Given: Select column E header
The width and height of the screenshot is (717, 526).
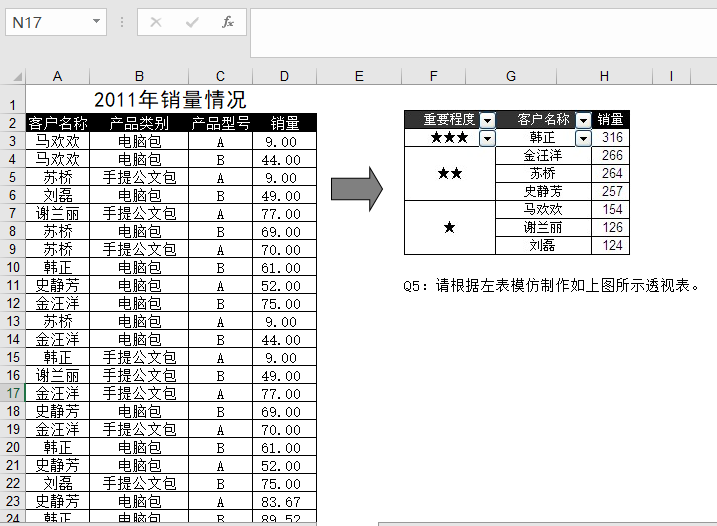Looking at the screenshot, I should [x=359, y=76].
